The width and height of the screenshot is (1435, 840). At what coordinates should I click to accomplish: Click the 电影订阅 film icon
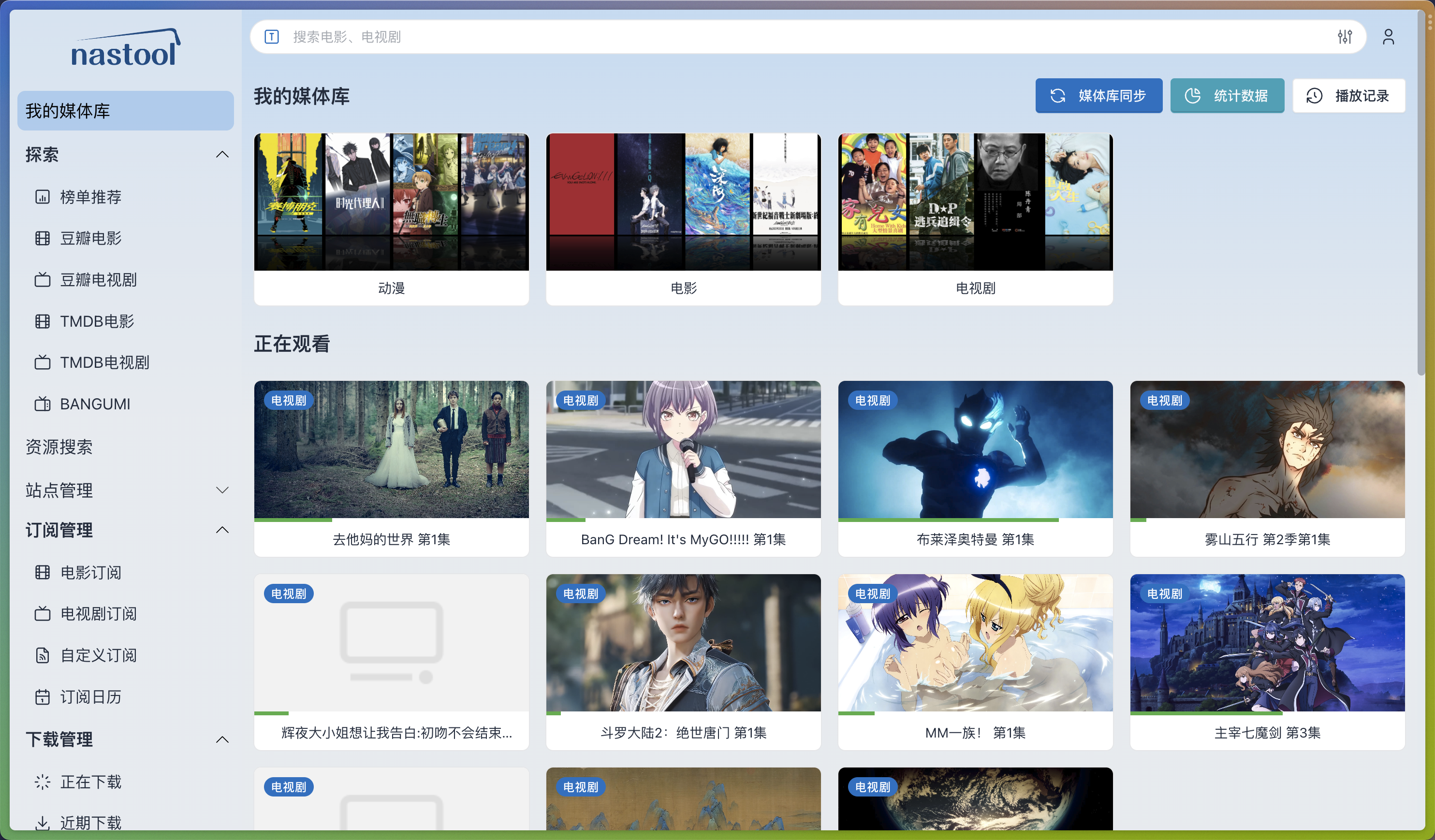point(43,573)
